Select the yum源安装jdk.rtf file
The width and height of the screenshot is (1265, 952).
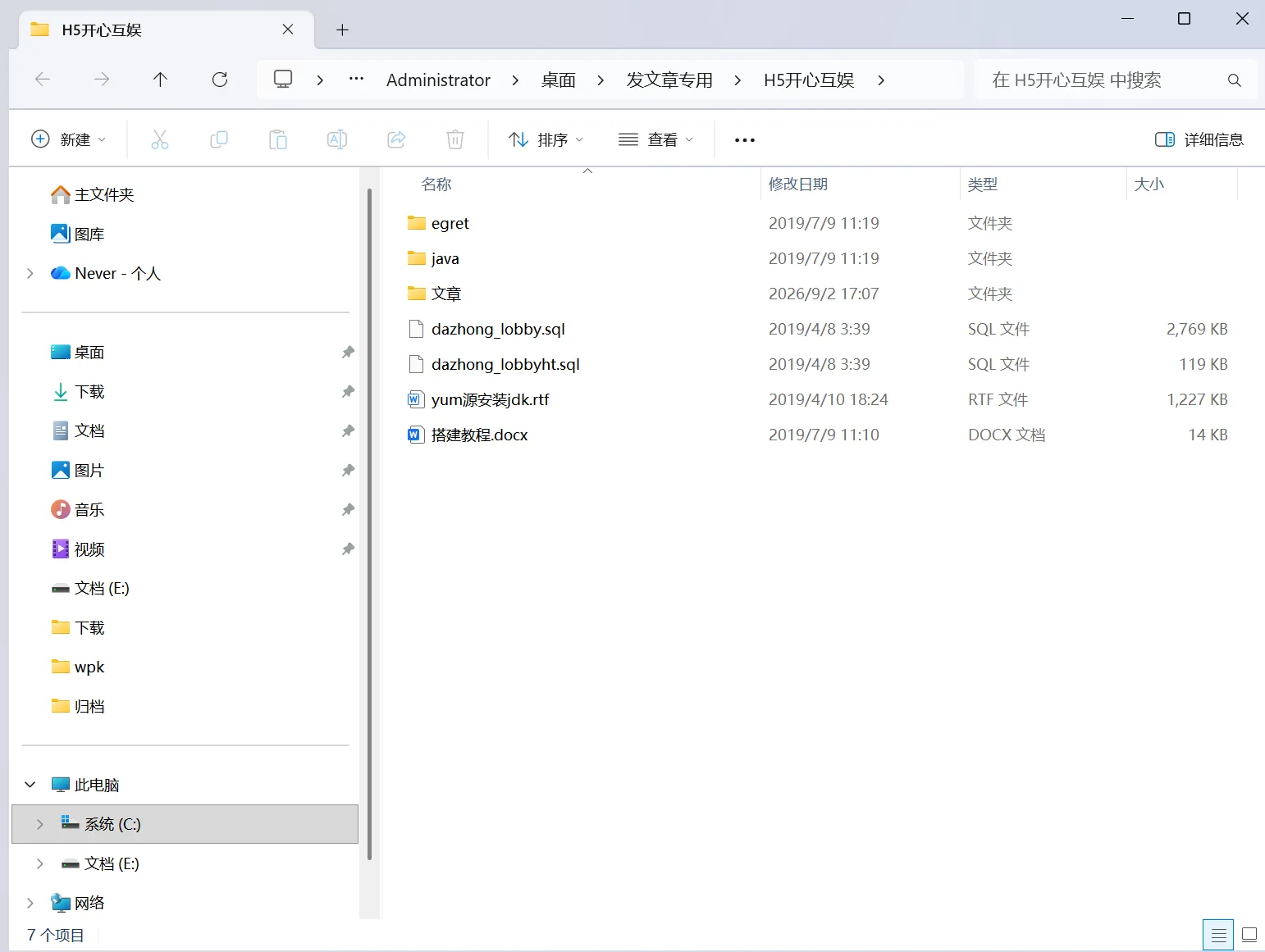(x=478, y=399)
